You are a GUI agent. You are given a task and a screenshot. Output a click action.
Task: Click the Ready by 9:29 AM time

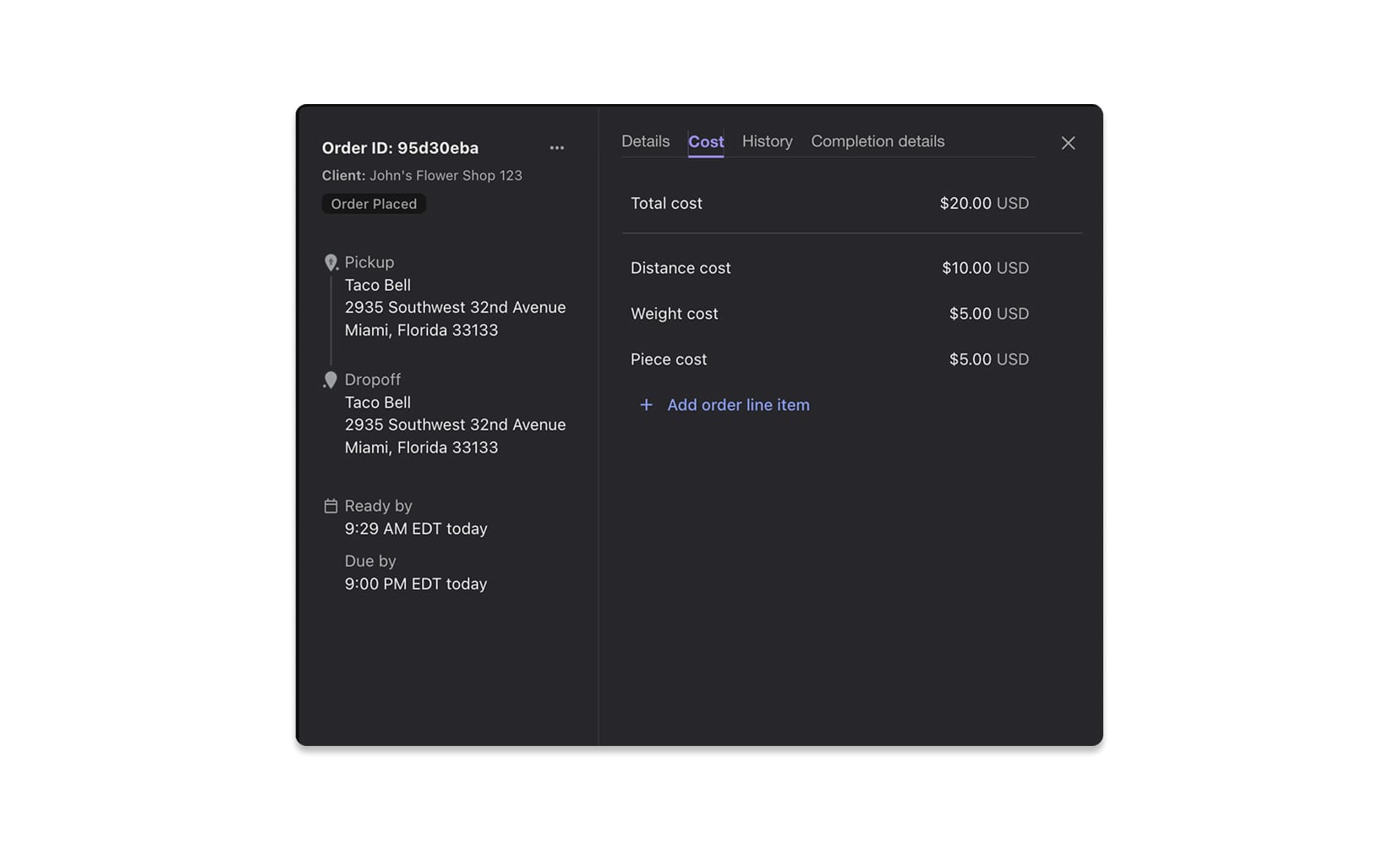point(415,529)
